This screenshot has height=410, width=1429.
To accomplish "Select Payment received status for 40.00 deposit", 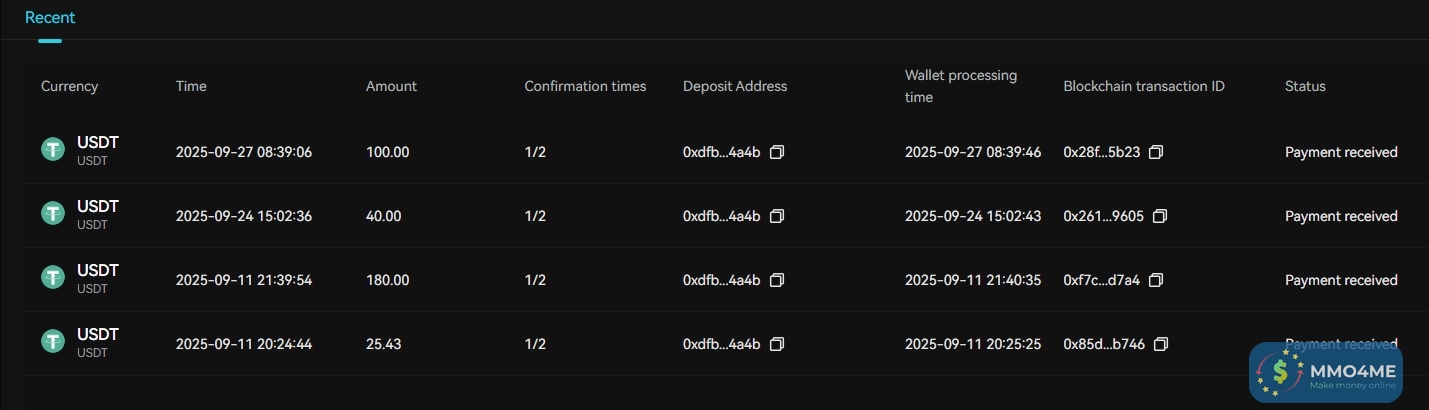I will [1341, 216].
